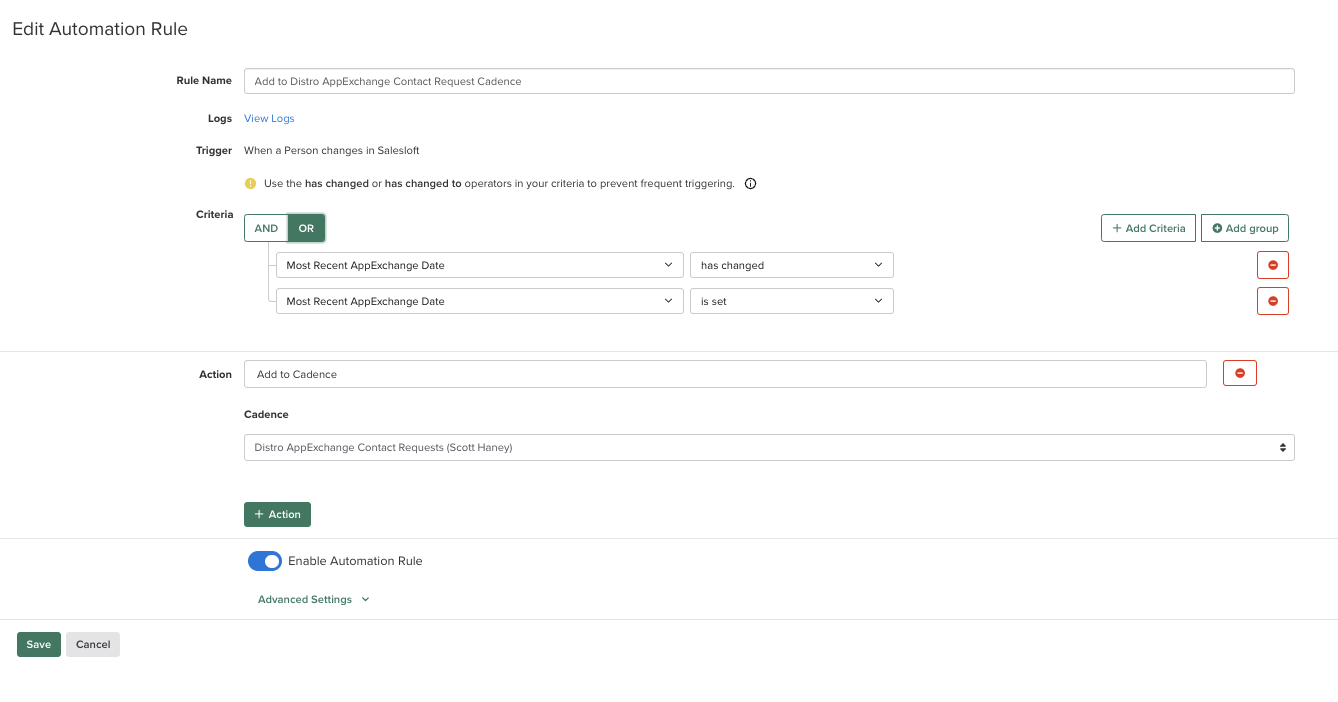Save the automation rule
This screenshot has width=1338, height=702.
pyautogui.click(x=39, y=645)
